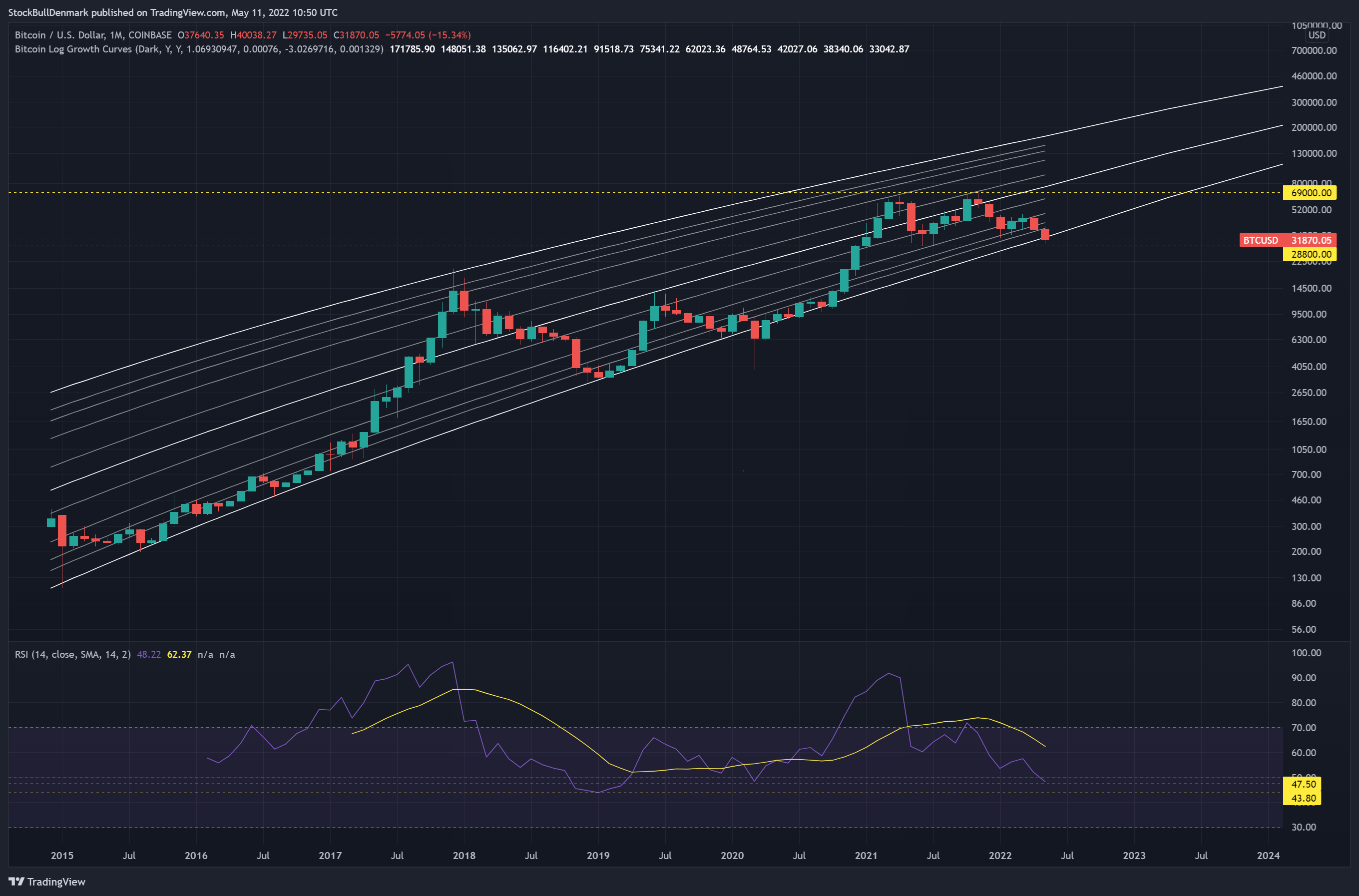Click the growth curve value 75341.22
This screenshot has width=1359, height=896.
[659, 49]
